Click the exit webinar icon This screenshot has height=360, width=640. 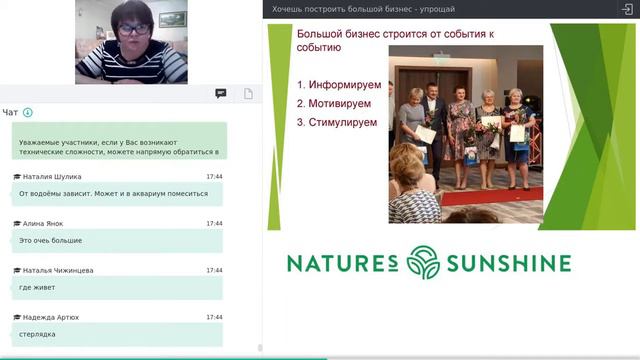coord(627,9)
